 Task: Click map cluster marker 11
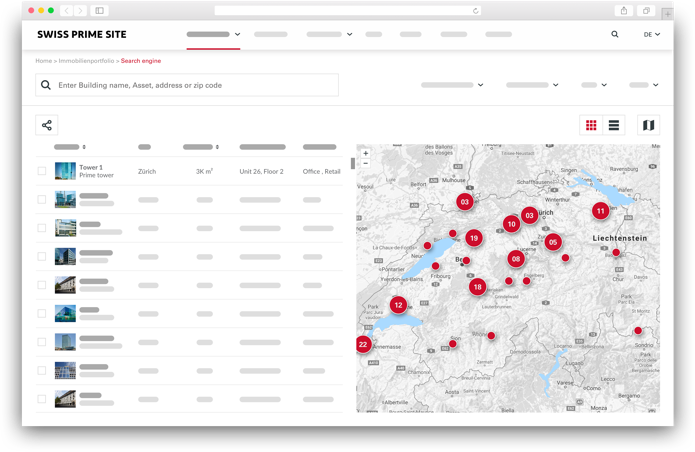[601, 211]
